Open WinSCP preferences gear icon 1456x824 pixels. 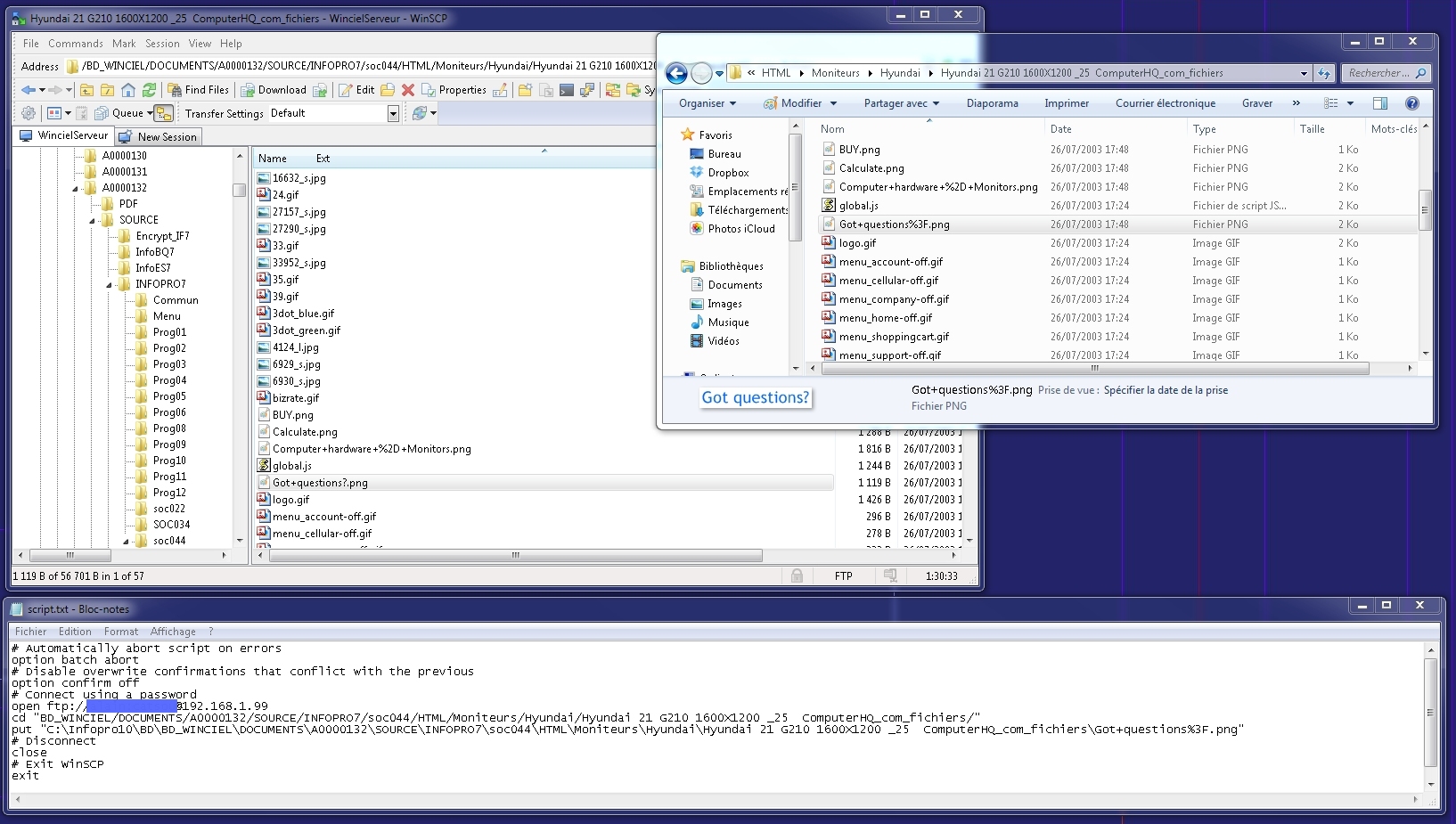(29, 113)
